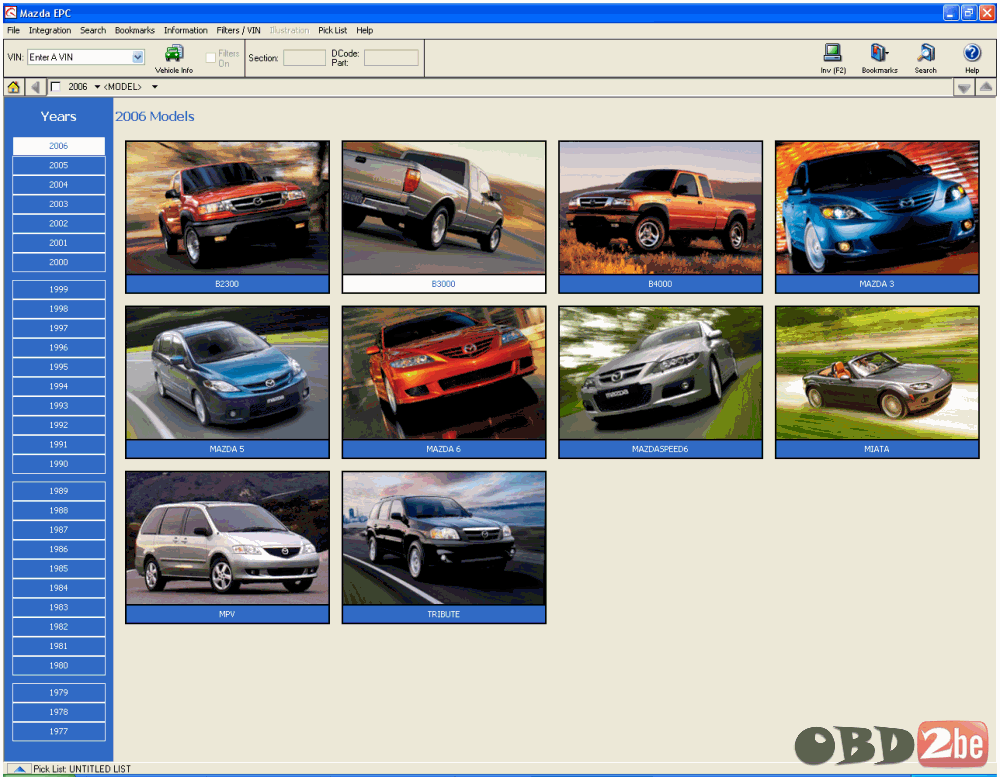Screen dimensions: 1000x777
Task: Expand the Pick List panel arrow
Action: 19,769
